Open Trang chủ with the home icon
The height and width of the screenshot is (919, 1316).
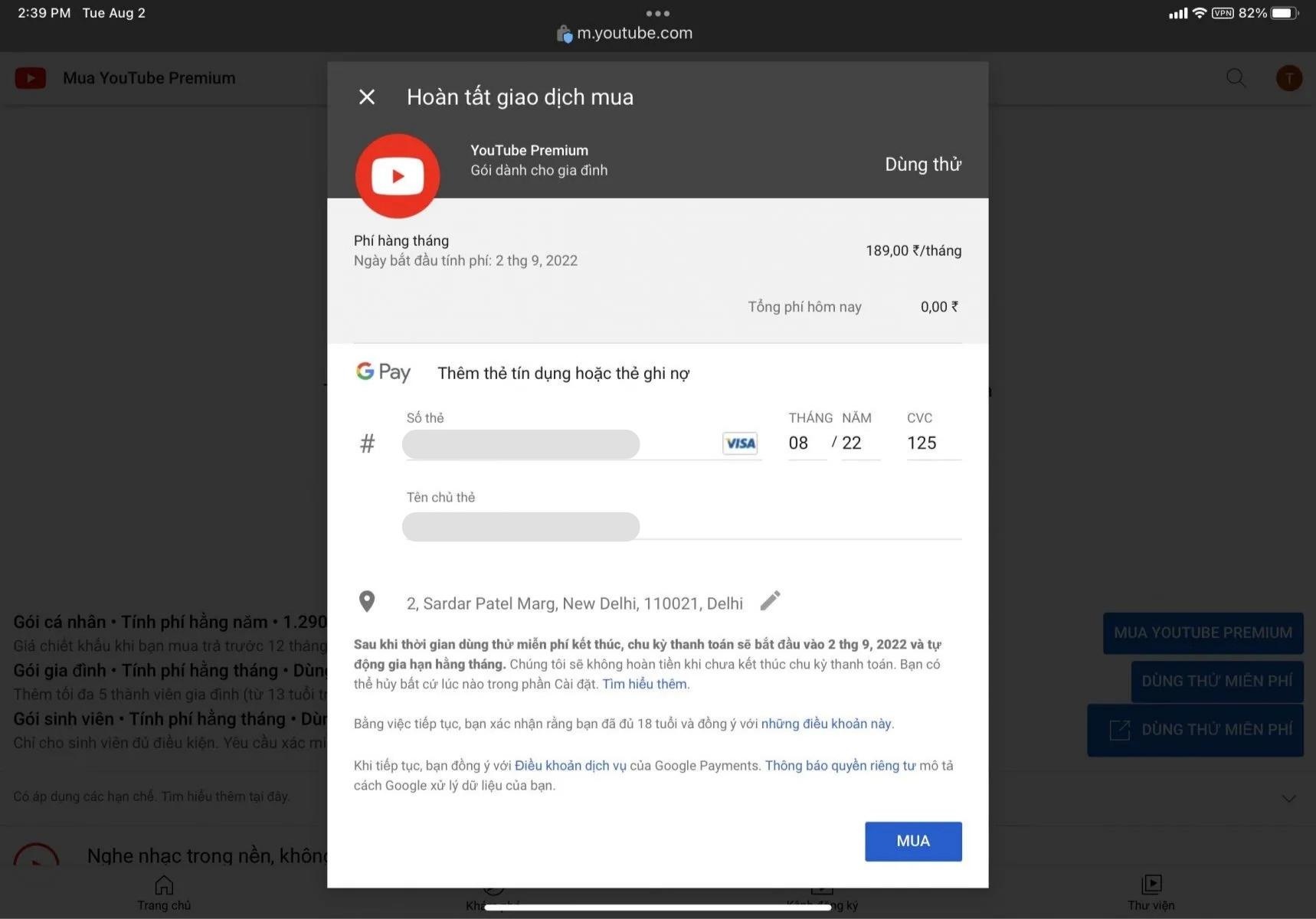(x=163, y=891)
